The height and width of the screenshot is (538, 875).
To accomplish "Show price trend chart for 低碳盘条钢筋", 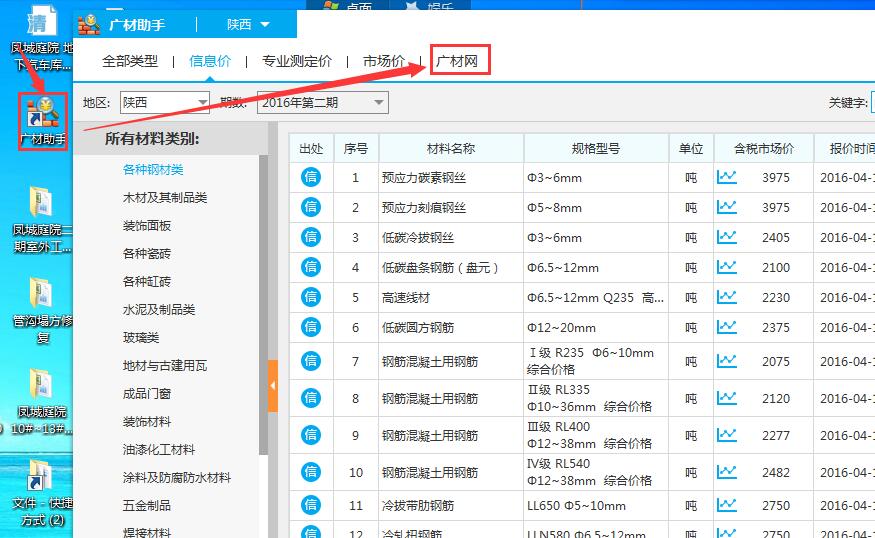I will pos(727,267).
